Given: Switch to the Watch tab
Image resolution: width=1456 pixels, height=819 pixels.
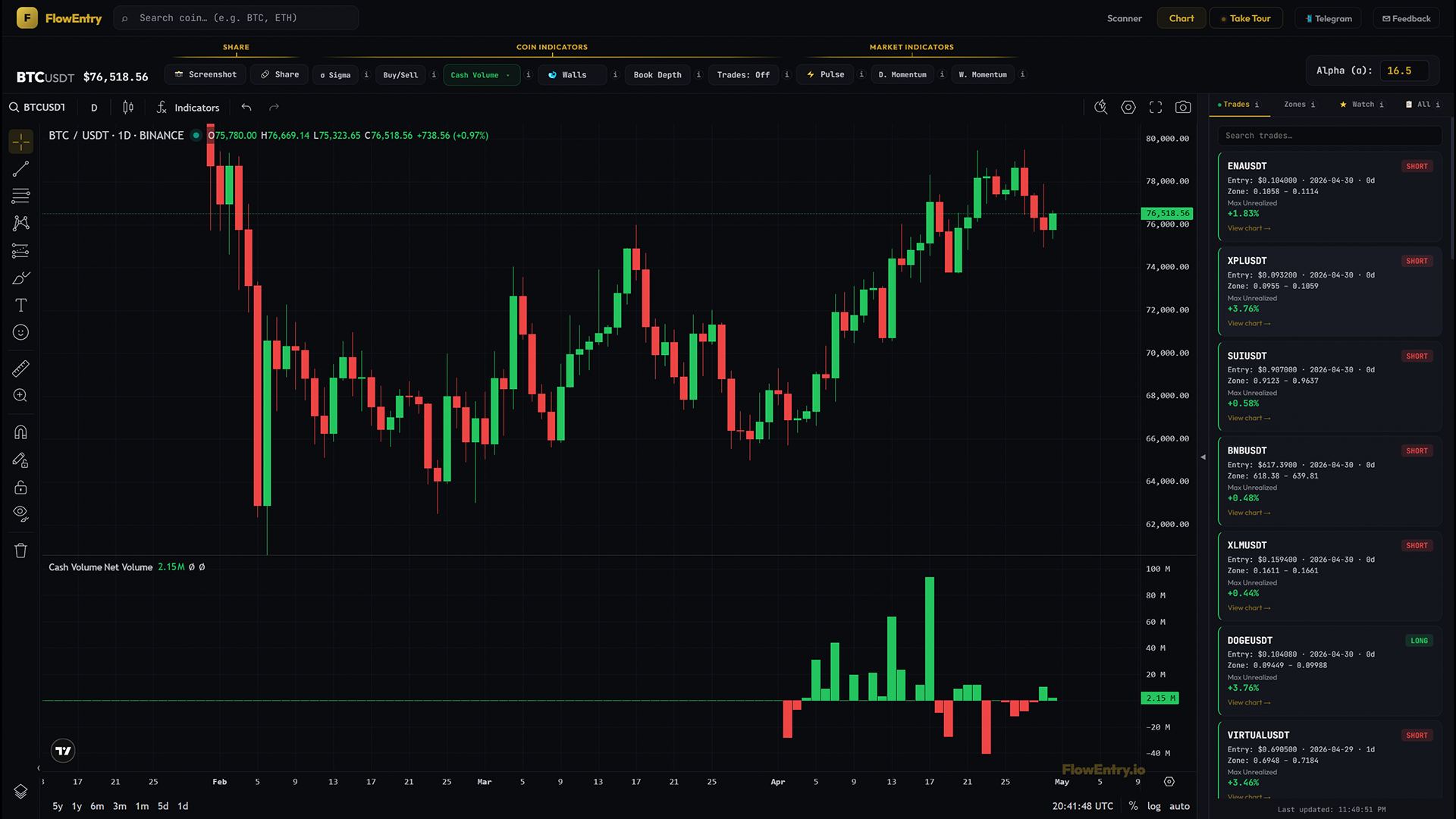Looking at the screenshot, I should pos(1361,105).
